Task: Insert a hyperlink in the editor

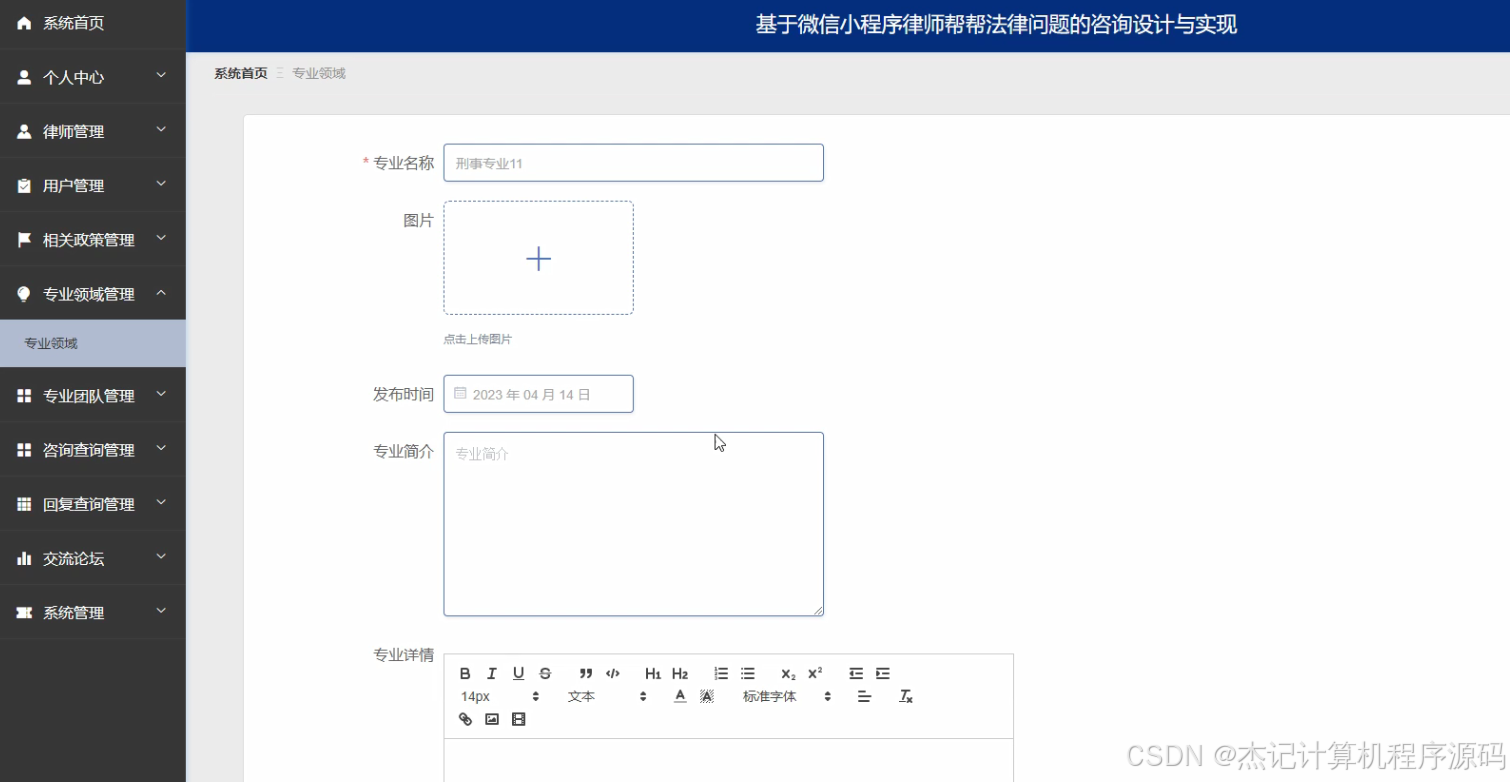Action: 465,719
